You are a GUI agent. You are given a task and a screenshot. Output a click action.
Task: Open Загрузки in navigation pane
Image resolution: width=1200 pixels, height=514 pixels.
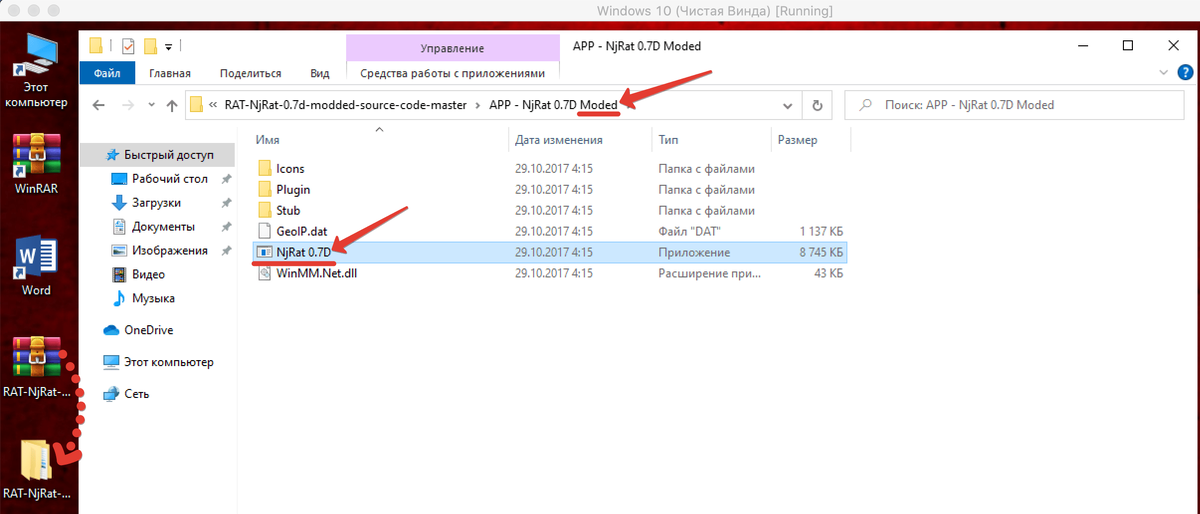tap(156, 203)
